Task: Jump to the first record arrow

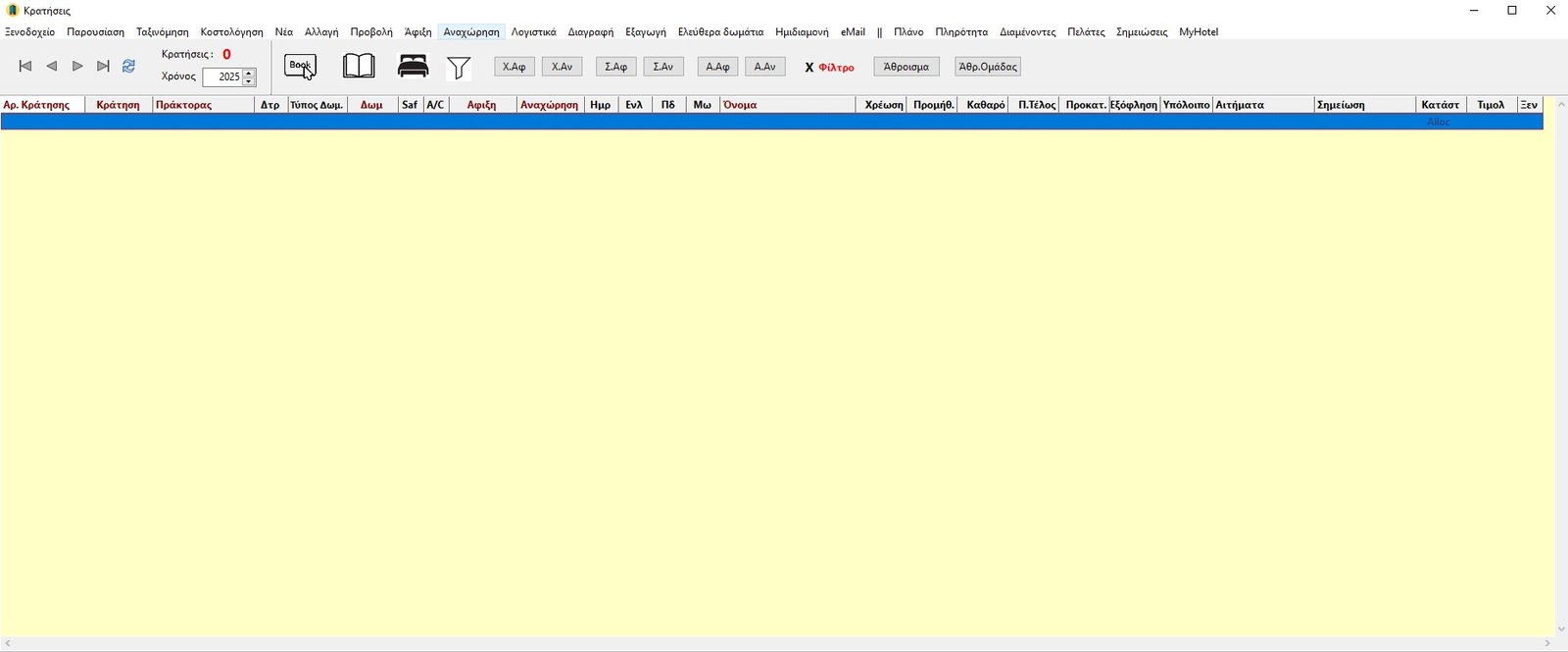Action: 25,67
